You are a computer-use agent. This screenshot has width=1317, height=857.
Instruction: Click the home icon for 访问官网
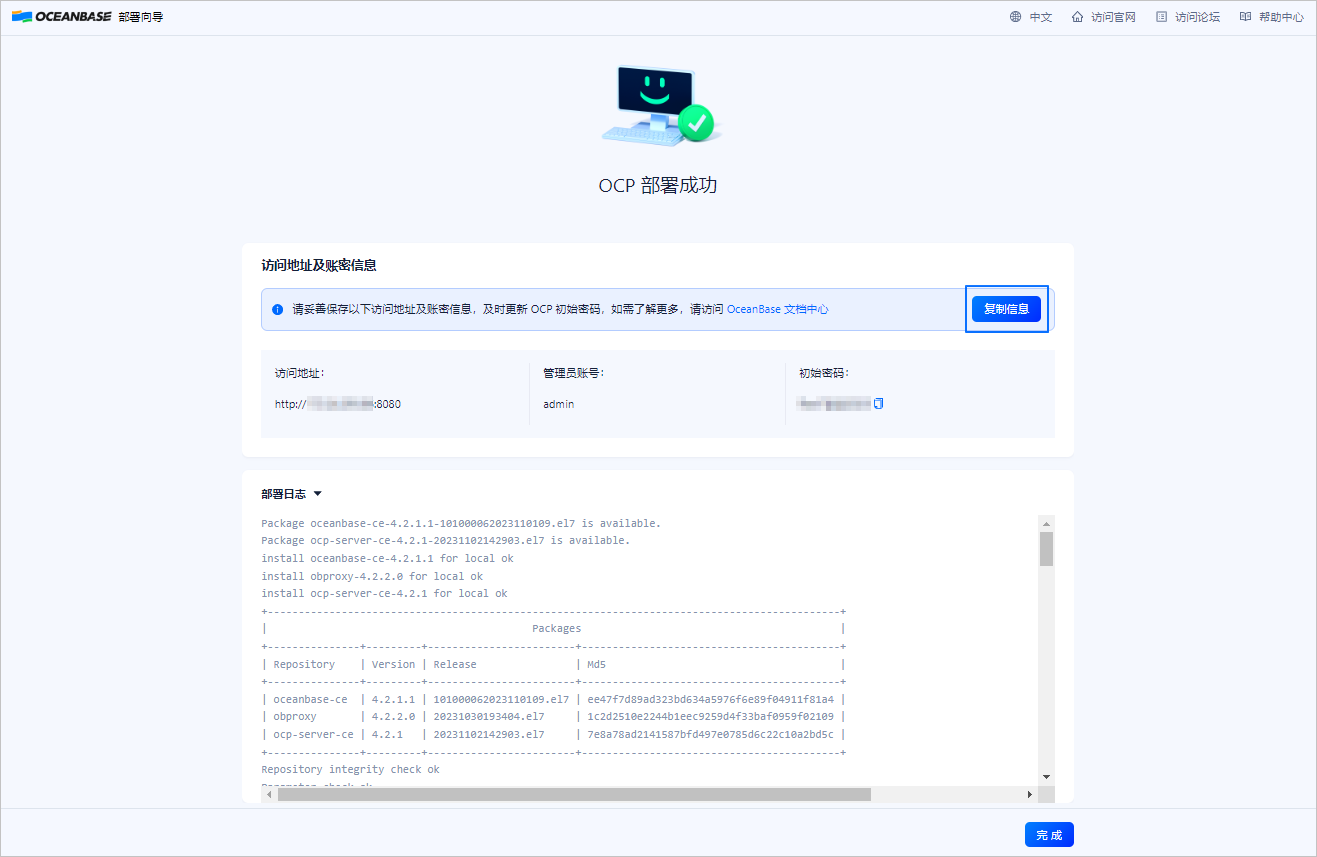(x=1077, y=17)
